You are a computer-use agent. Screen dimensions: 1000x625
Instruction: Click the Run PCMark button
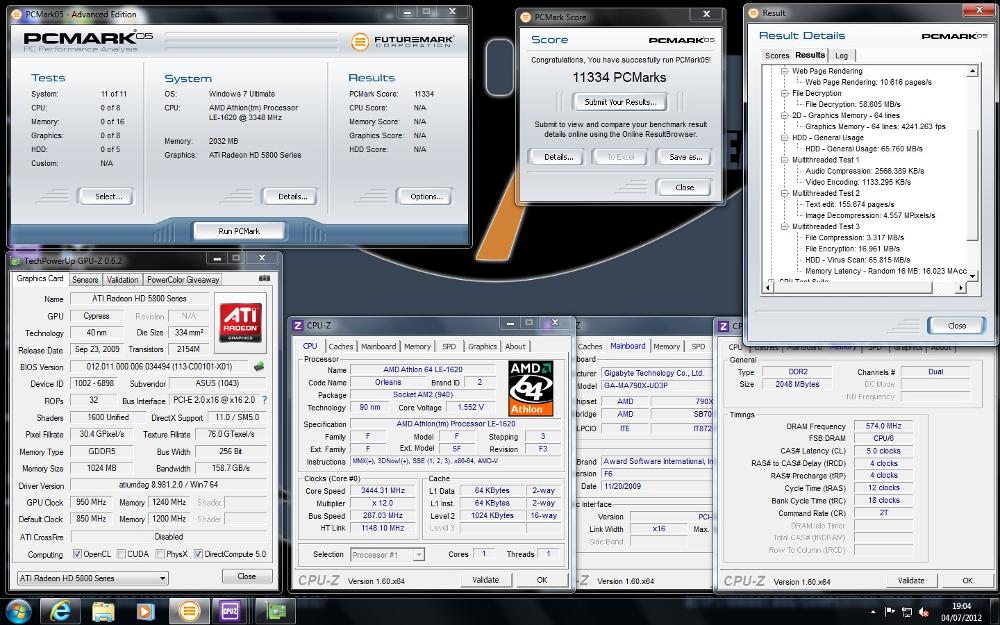(x=239, y=231)
